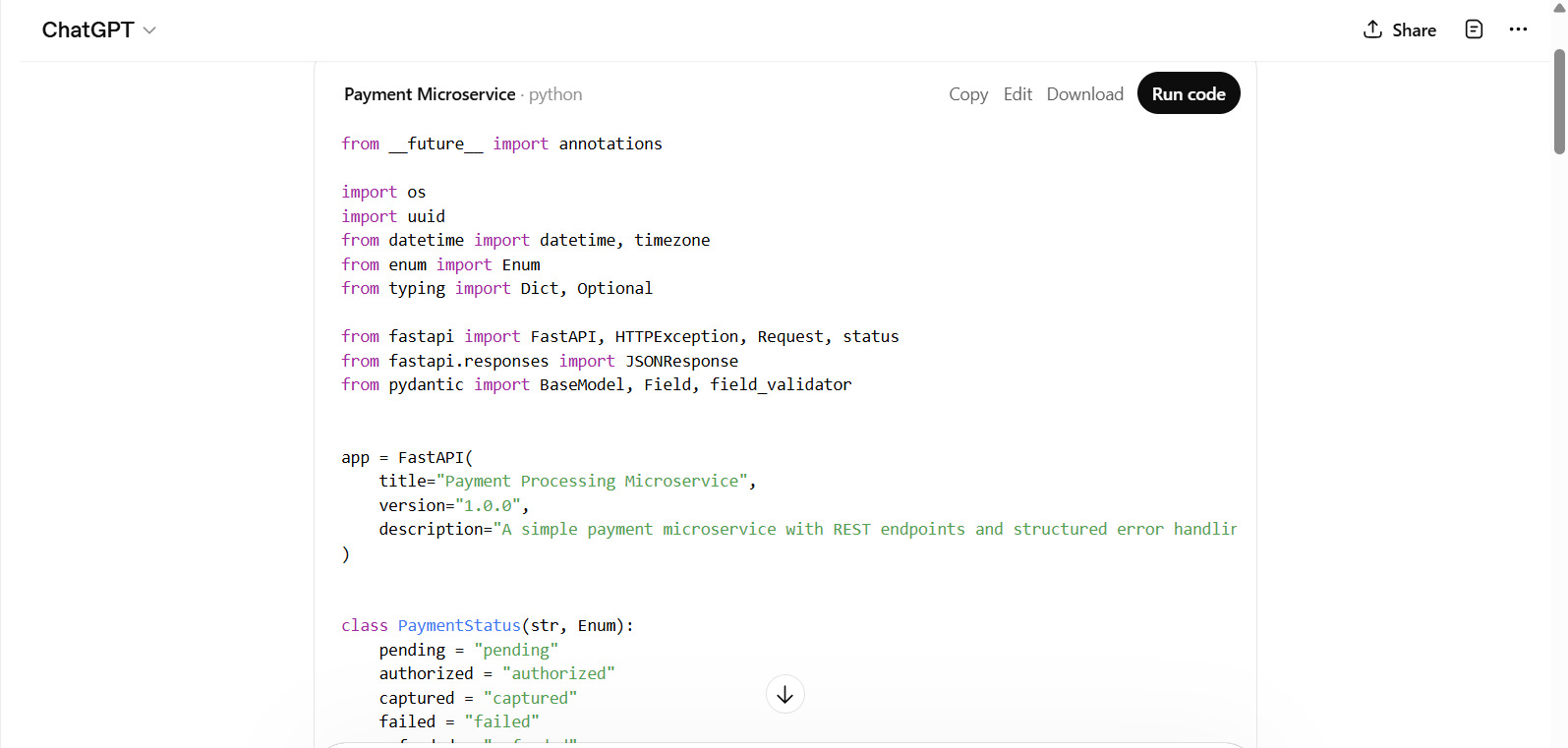
Task: Click the scrollbar up arrow
Action: 1559,7
